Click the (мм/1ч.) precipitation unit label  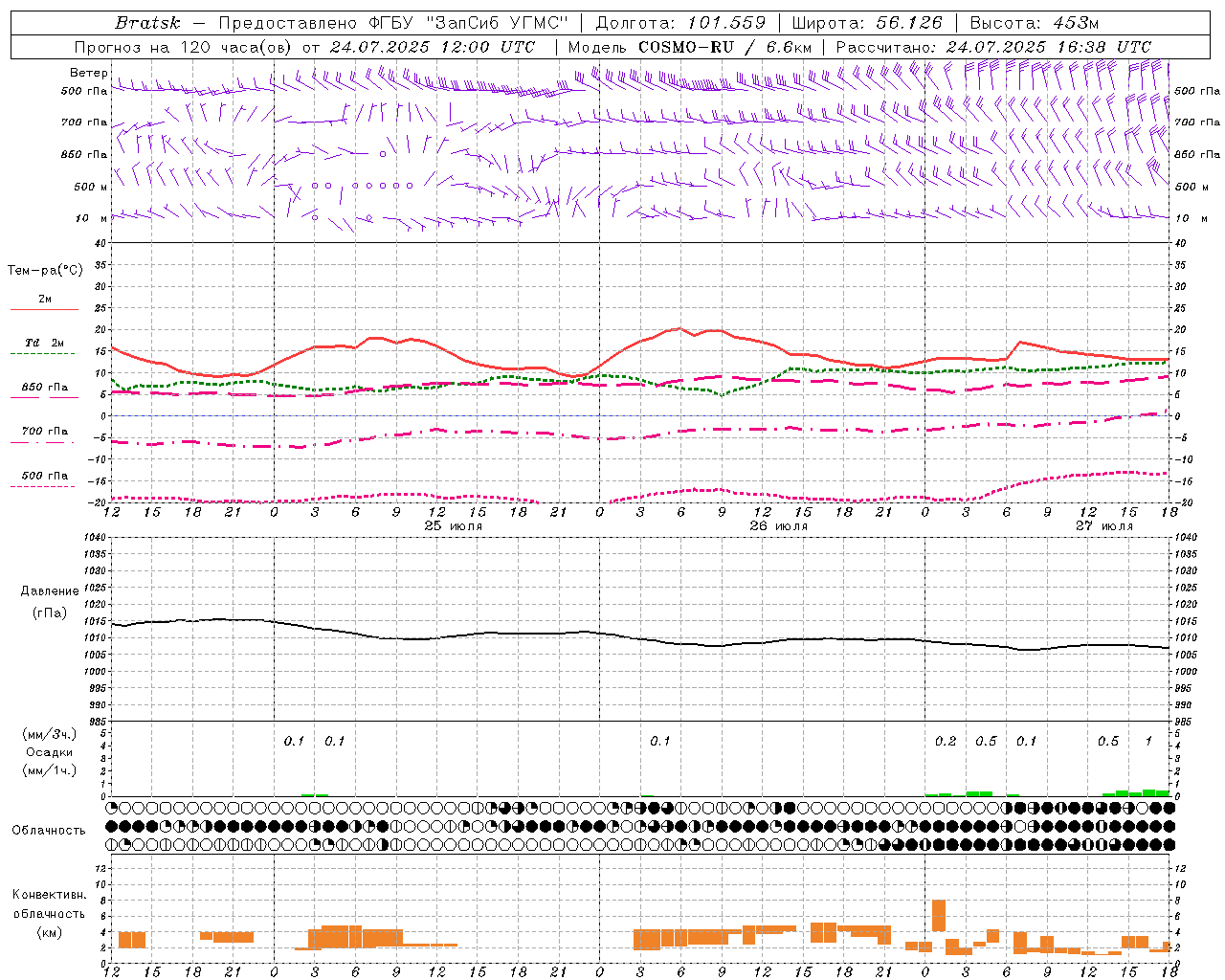click(x=49, y=770)
